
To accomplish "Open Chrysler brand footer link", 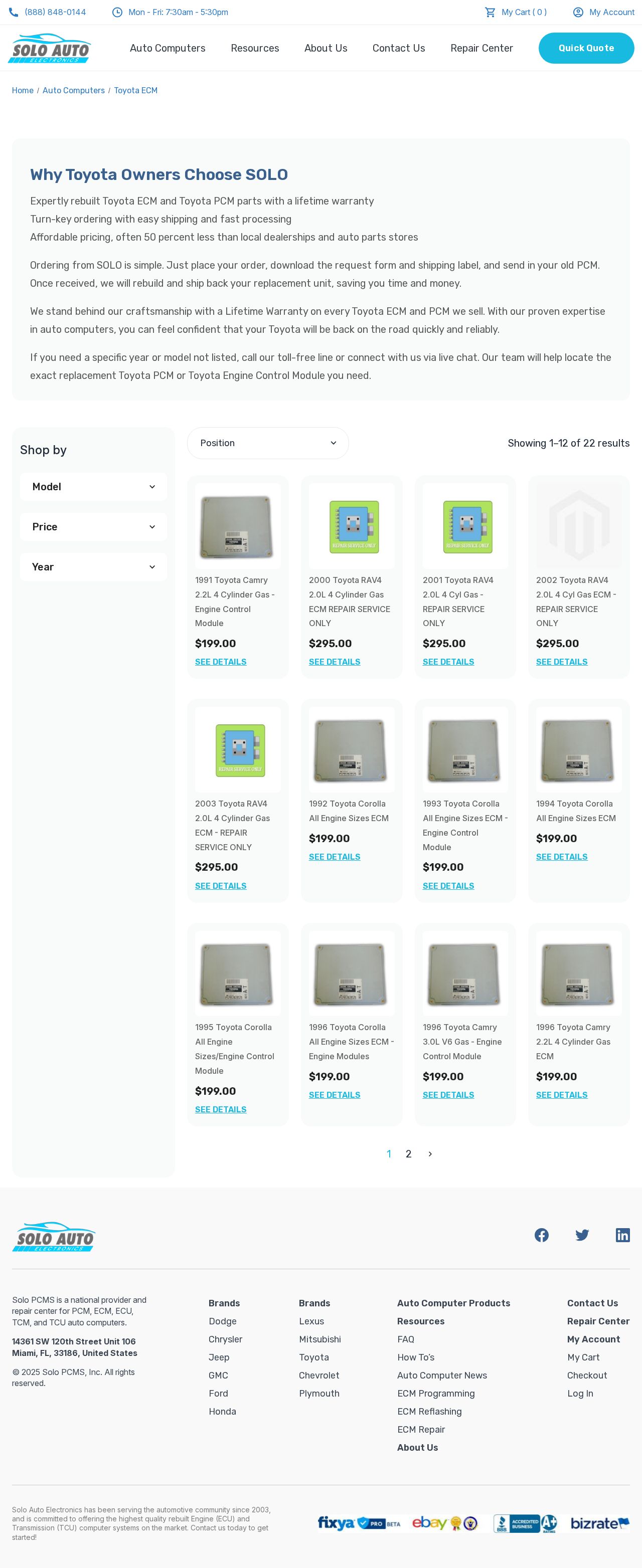I will (225, 1339).
